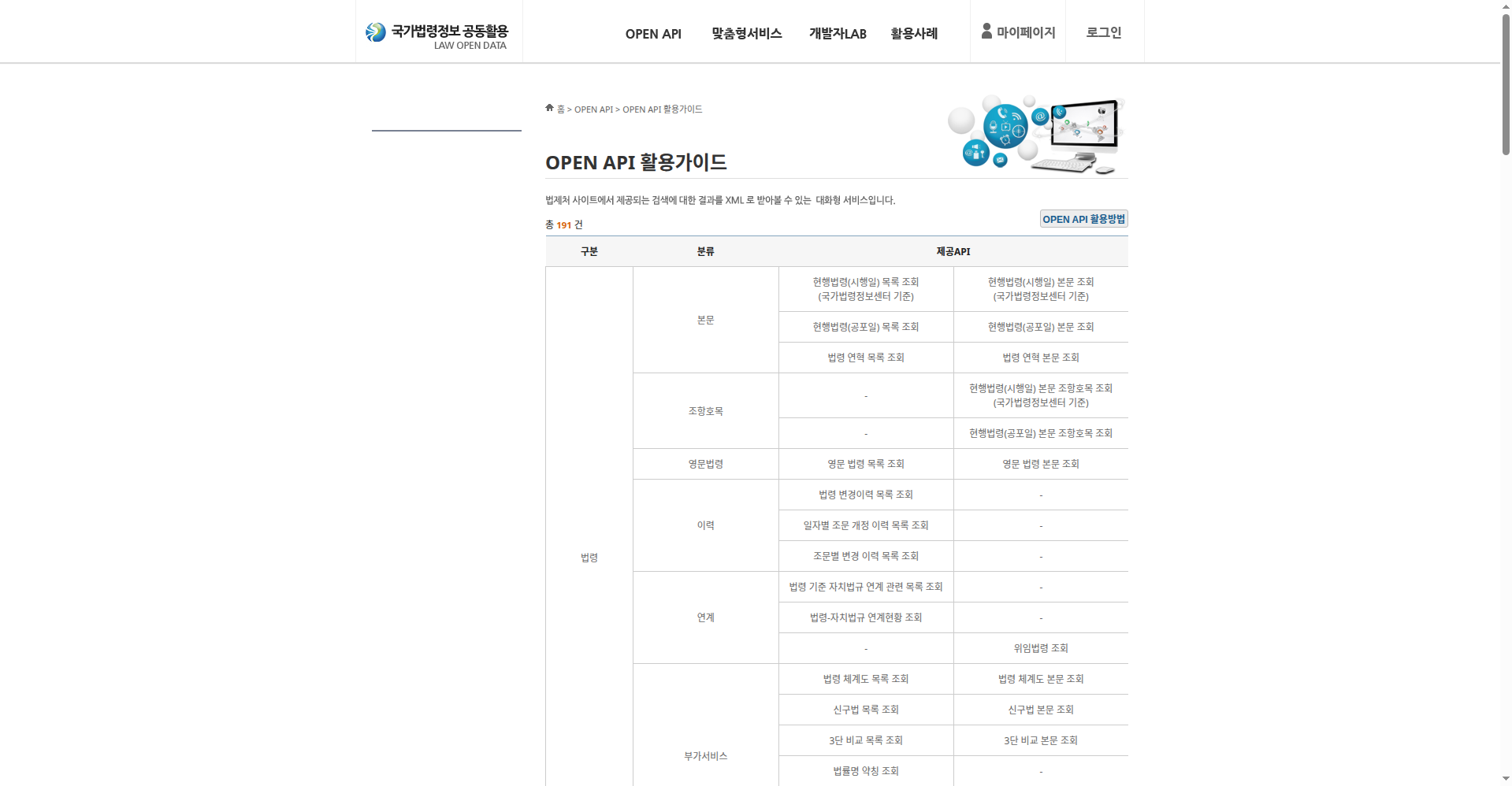Open 현행법령(공포일) 본문 조항호목 조회
Image resolution: width=1512 pixels, height=786 pixels.
[x=1041, y=433]
